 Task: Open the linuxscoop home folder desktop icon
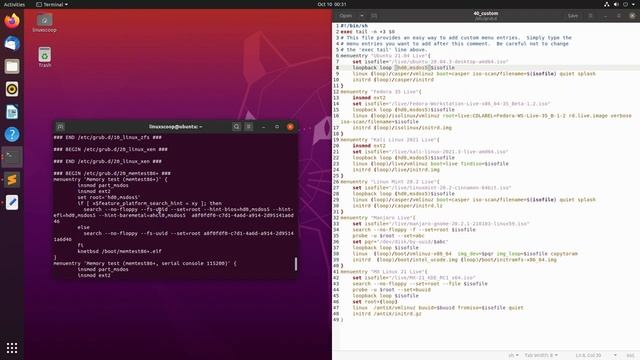coord(44,23)
